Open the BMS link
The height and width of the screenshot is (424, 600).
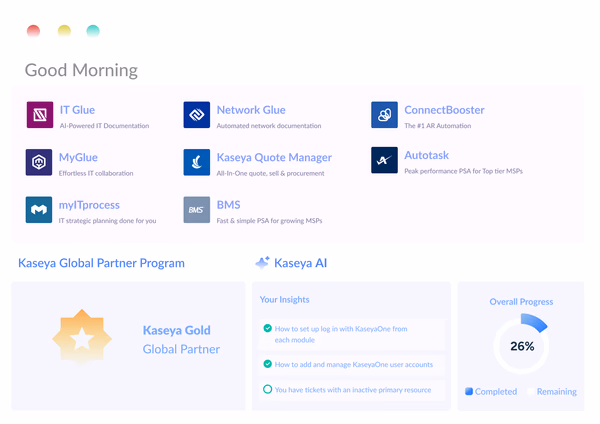228,205
